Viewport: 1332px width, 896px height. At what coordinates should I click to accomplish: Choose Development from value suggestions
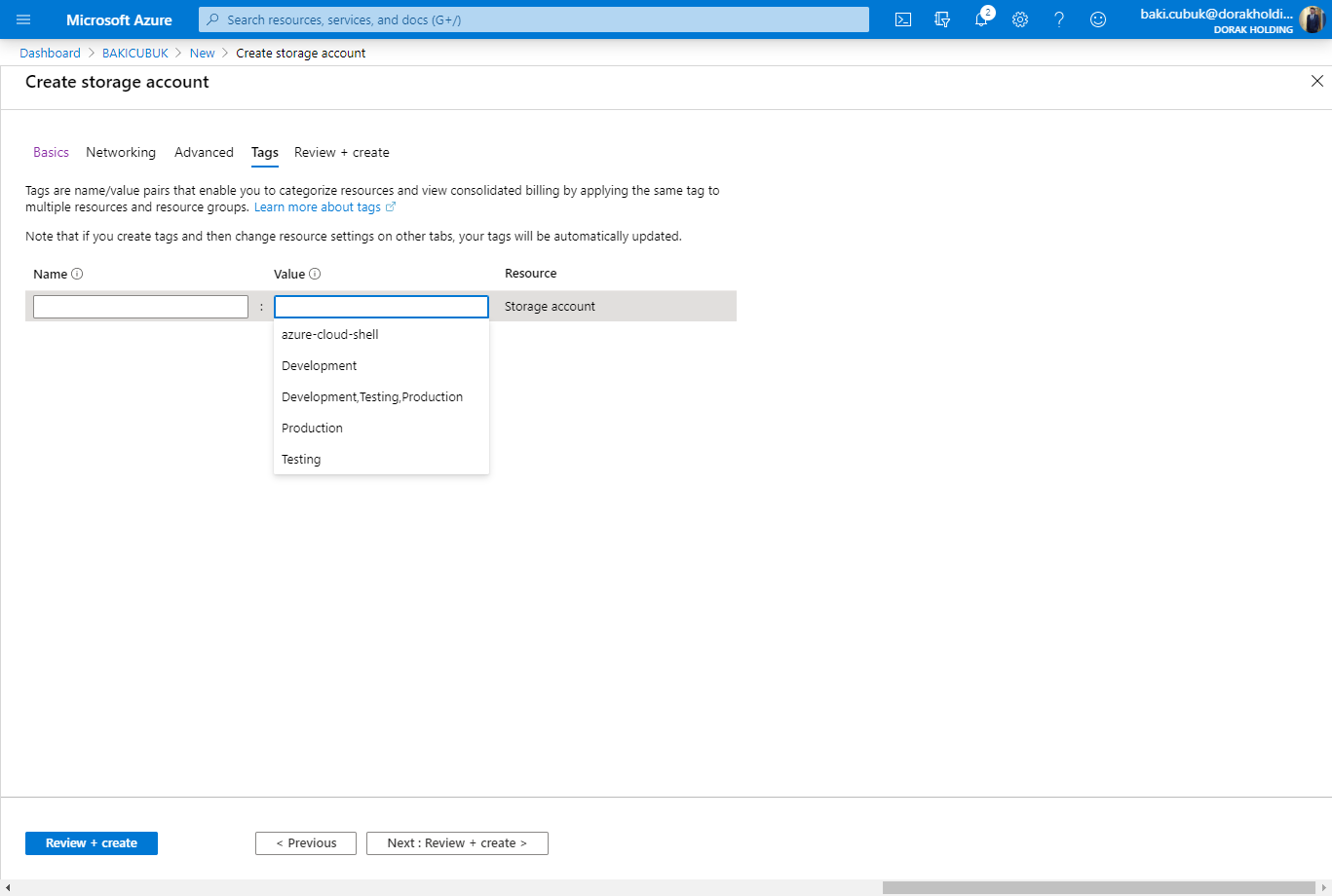coord(381,365)
